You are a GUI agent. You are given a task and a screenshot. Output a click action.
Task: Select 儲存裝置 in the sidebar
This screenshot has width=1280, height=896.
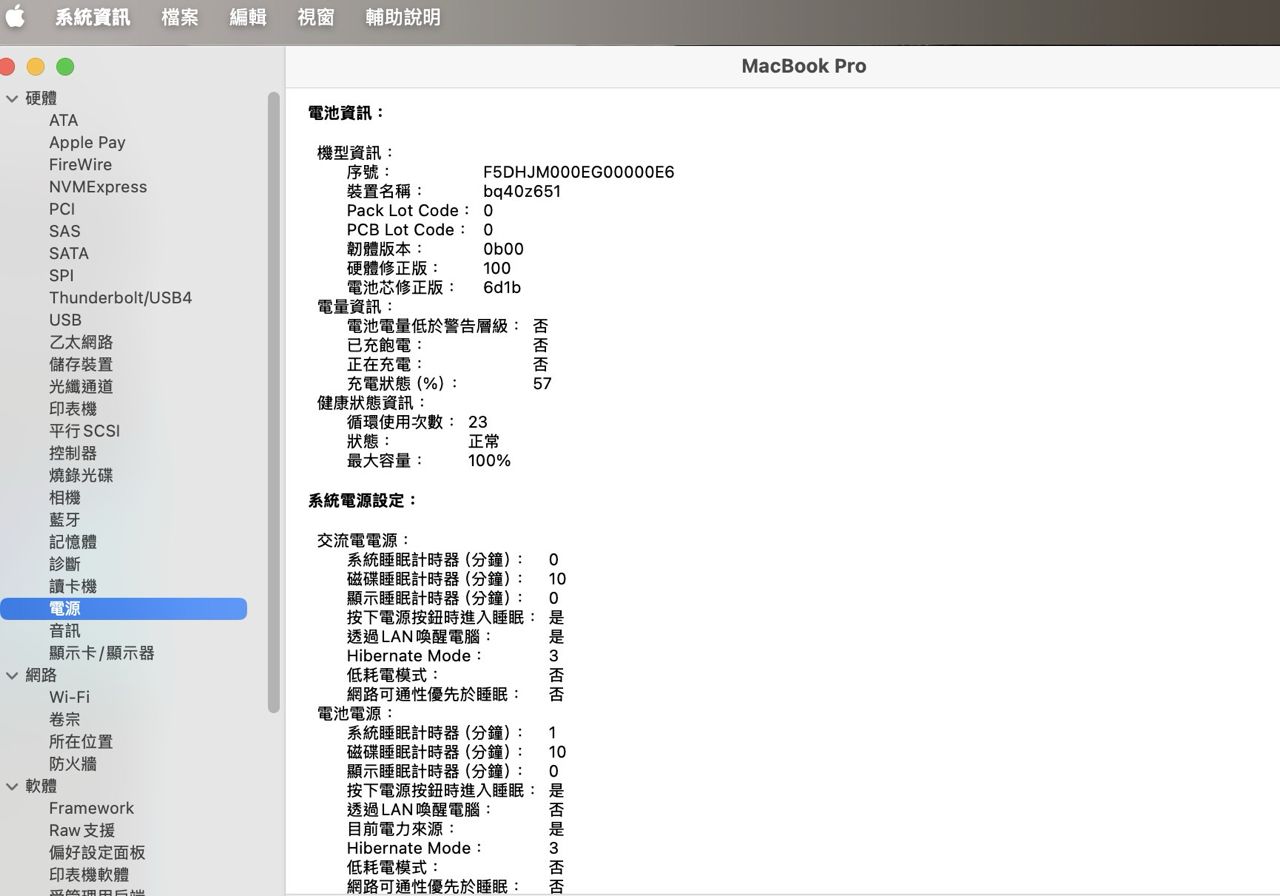click(81, 364)
